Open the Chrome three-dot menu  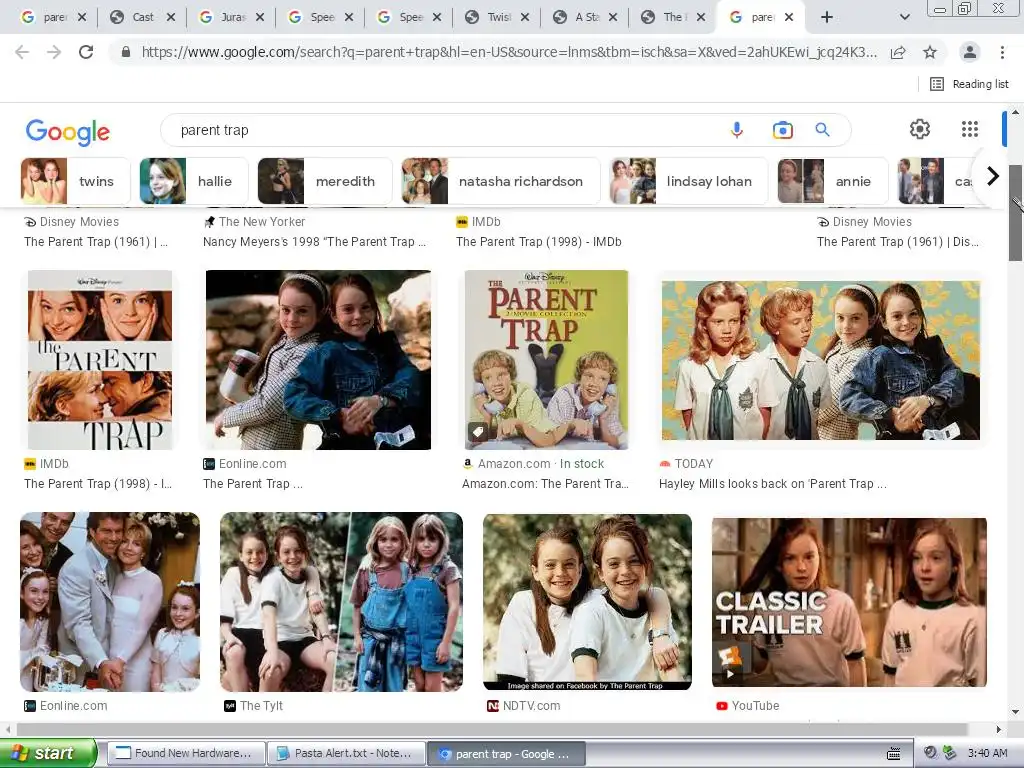point(1002,52)
